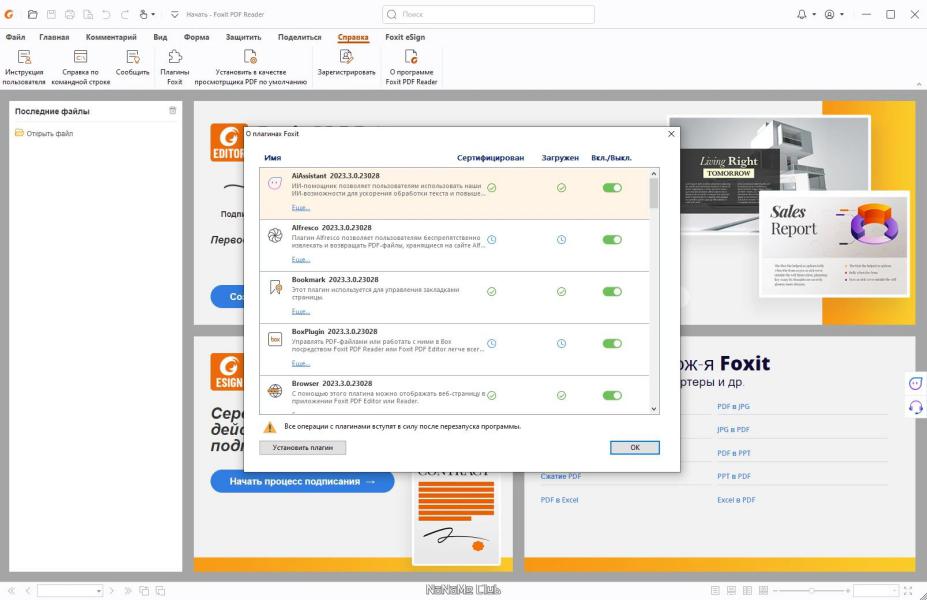Image resolution: width=927 pixels, height=600 pixels.
Task: Disable the AiAssistant plugin toggle
Action: [612, 188]
